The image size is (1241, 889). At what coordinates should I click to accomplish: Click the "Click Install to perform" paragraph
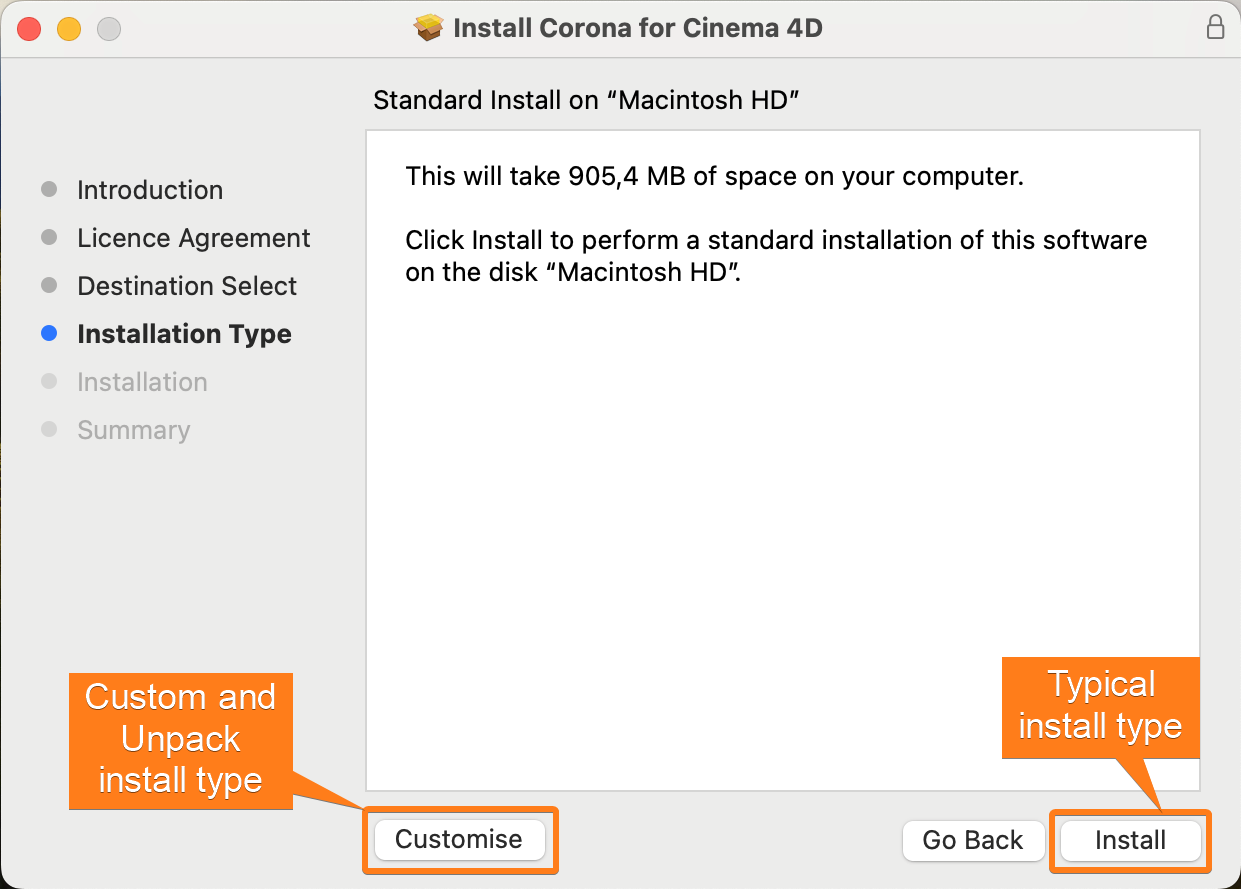(776, 256)
